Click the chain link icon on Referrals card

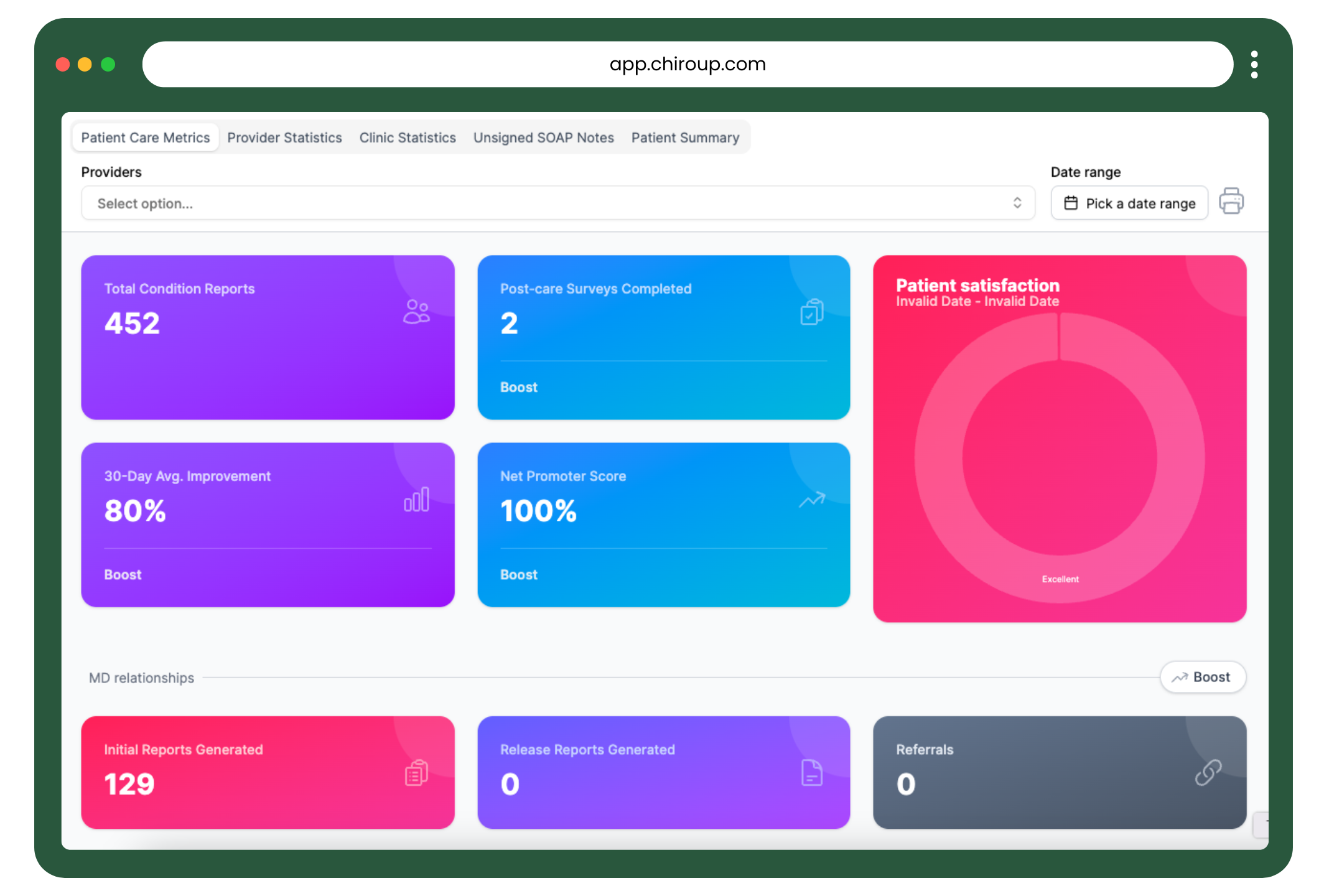(1208, 773)
